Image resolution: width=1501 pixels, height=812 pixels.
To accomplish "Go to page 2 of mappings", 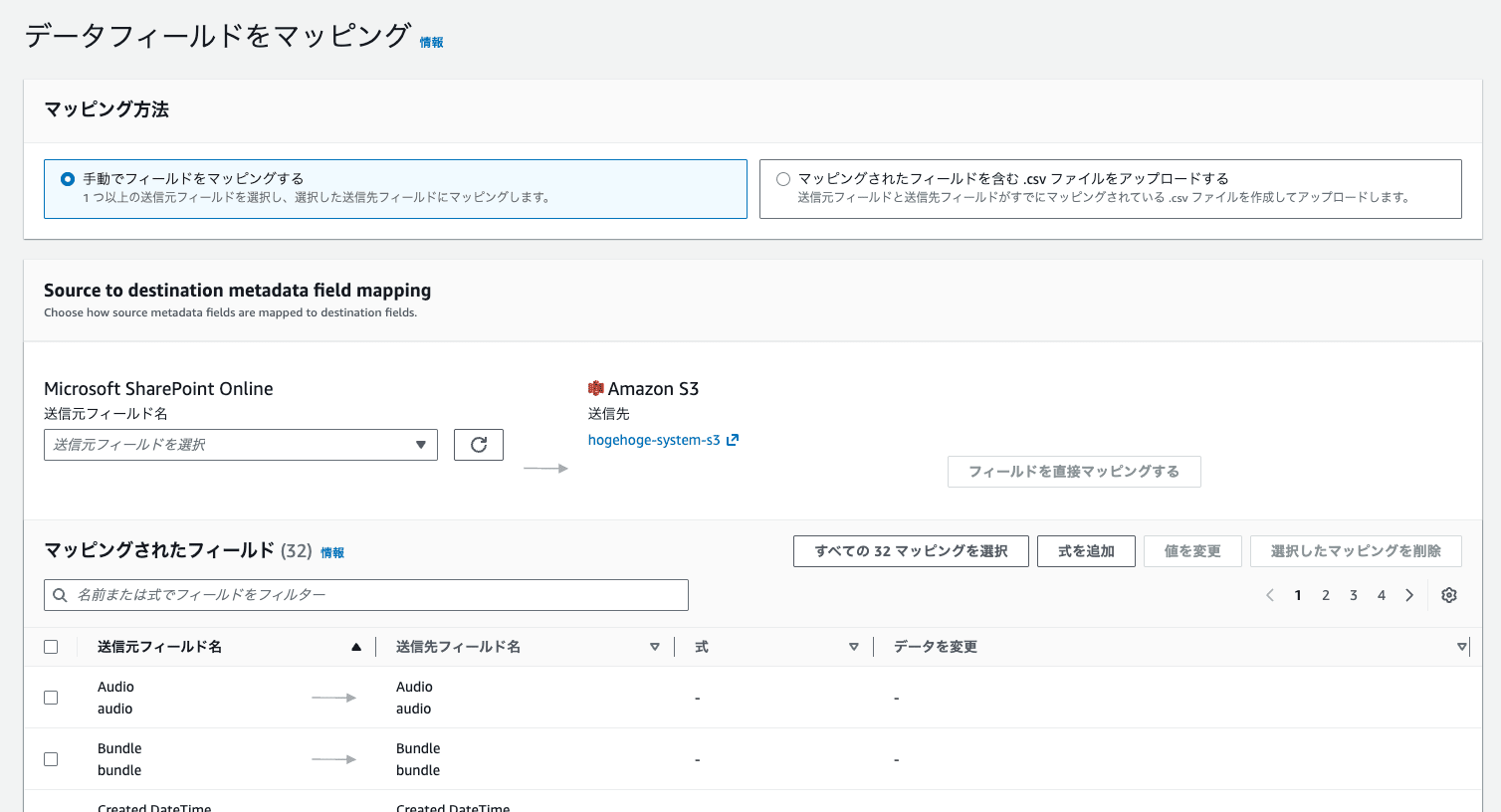I will pos(1326,595).
